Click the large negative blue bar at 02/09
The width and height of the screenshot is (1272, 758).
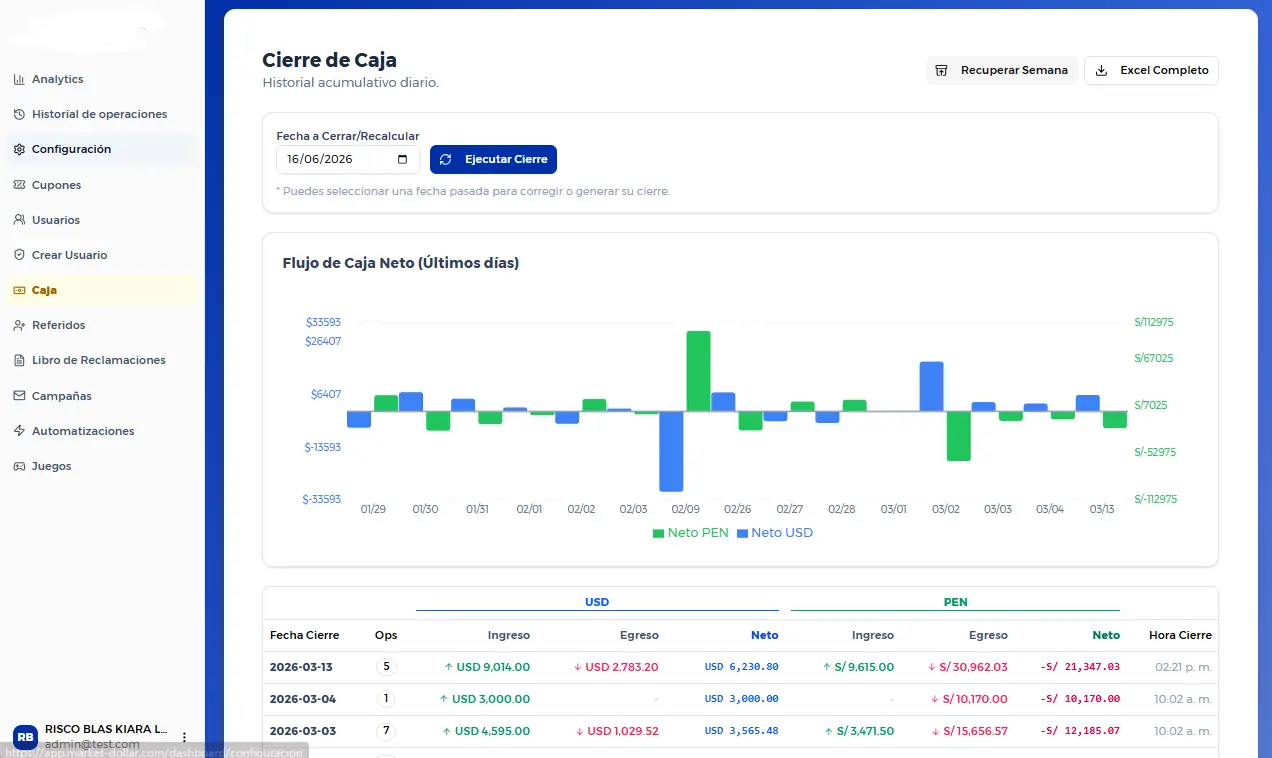point(671,451)
